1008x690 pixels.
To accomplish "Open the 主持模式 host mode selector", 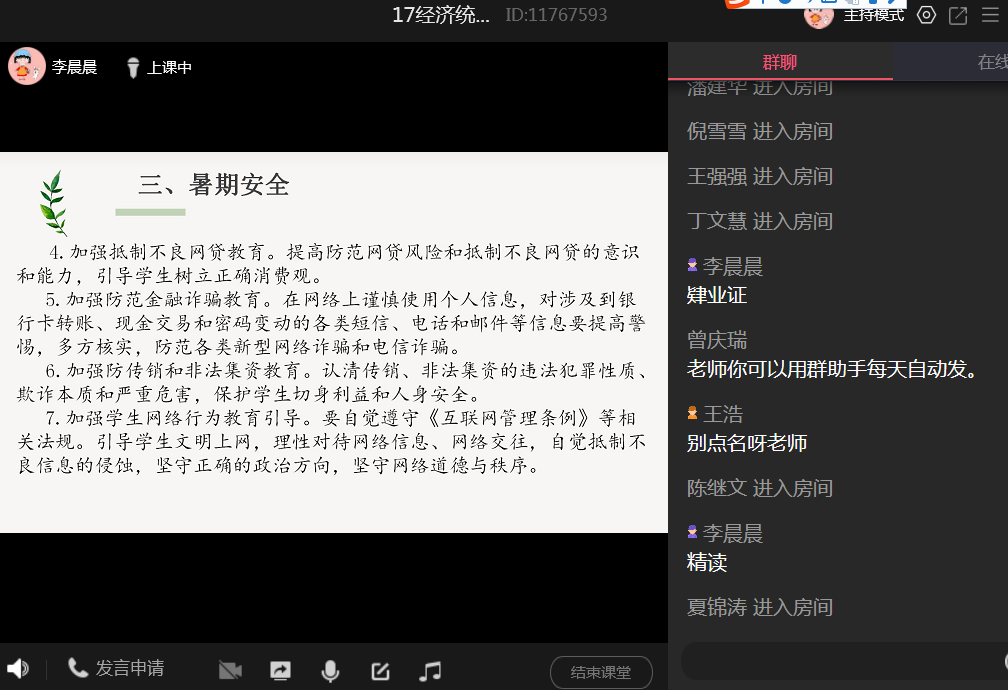I will coord(873,15).
